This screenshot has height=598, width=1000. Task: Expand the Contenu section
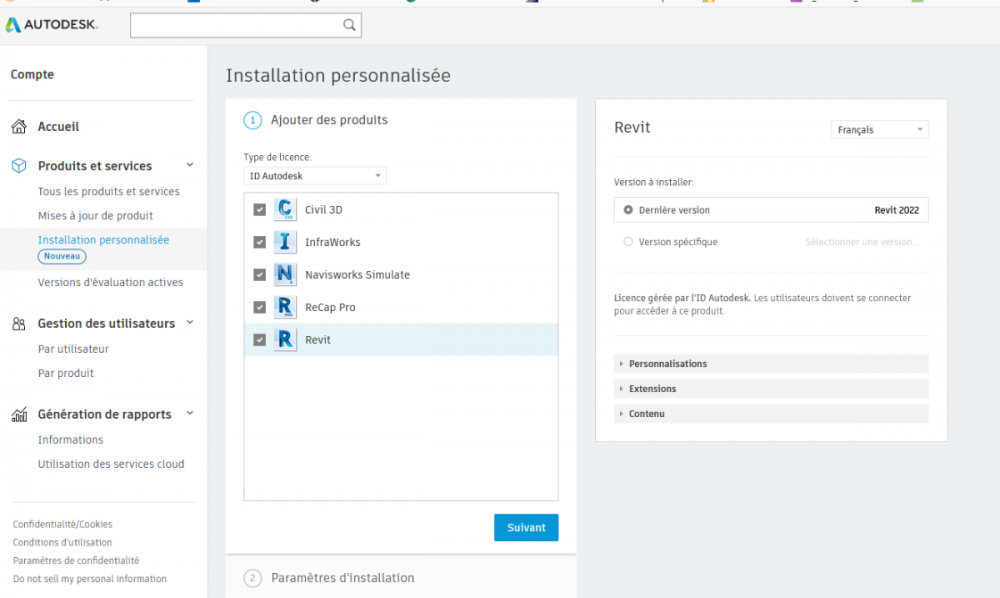[771, 413]
